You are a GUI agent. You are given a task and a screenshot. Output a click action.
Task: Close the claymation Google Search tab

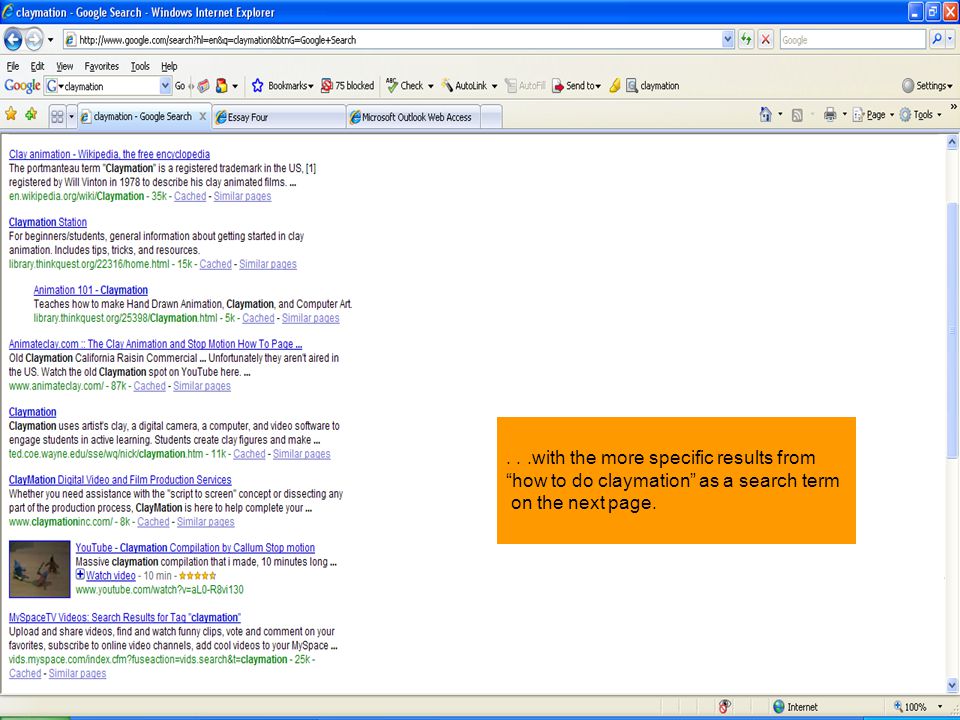(203, 116)
